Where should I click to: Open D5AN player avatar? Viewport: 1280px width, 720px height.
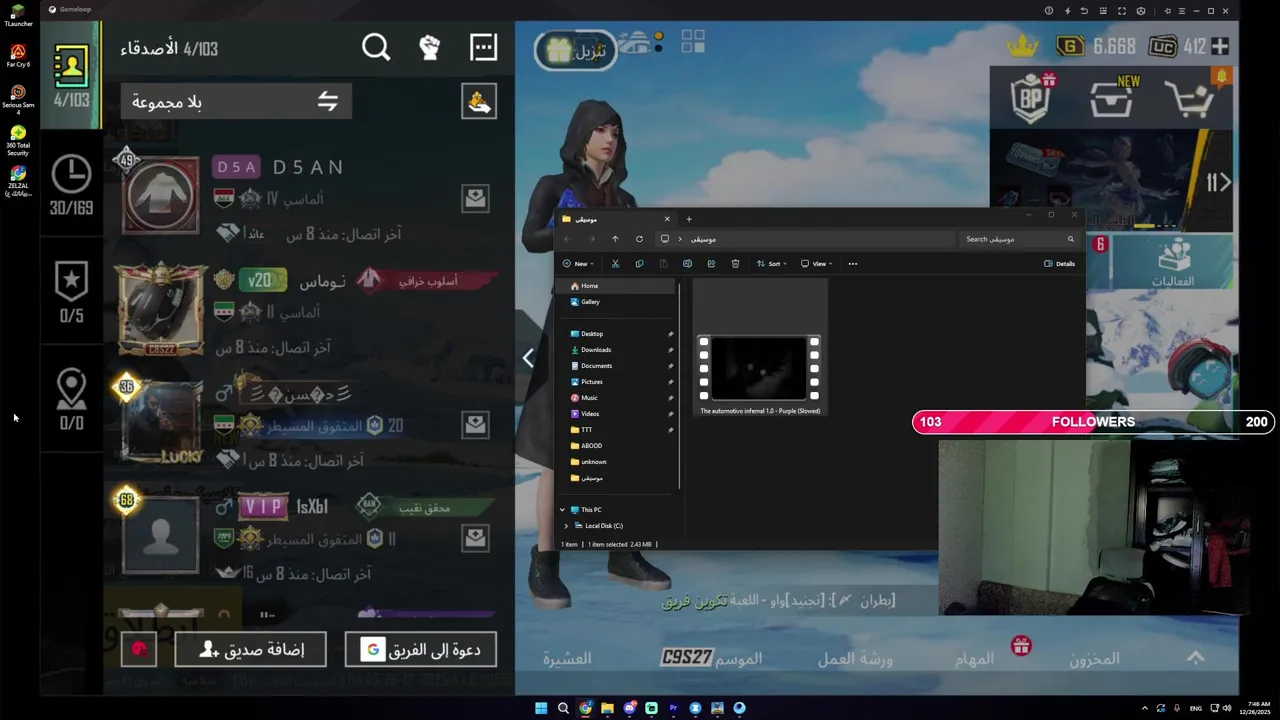[x=161, y=195]
